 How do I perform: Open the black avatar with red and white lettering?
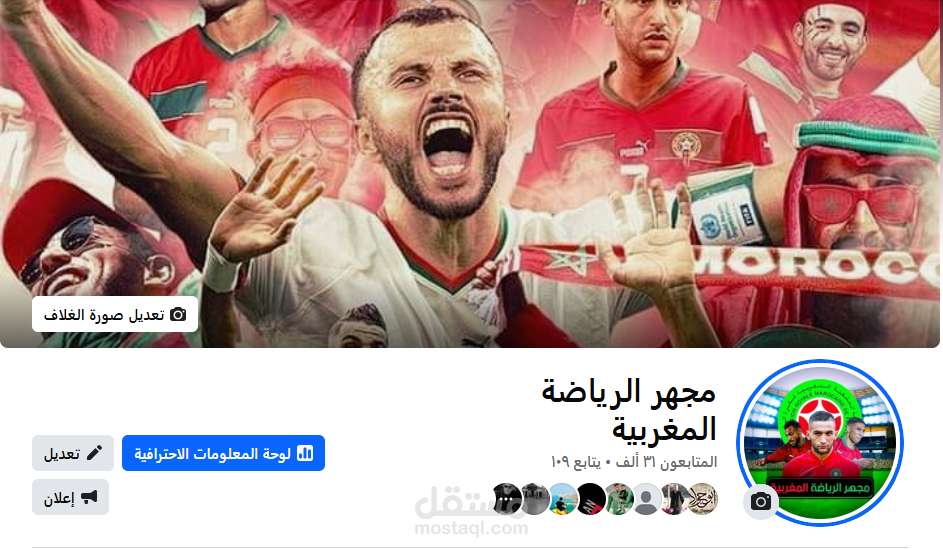click(x=591, y=499)
